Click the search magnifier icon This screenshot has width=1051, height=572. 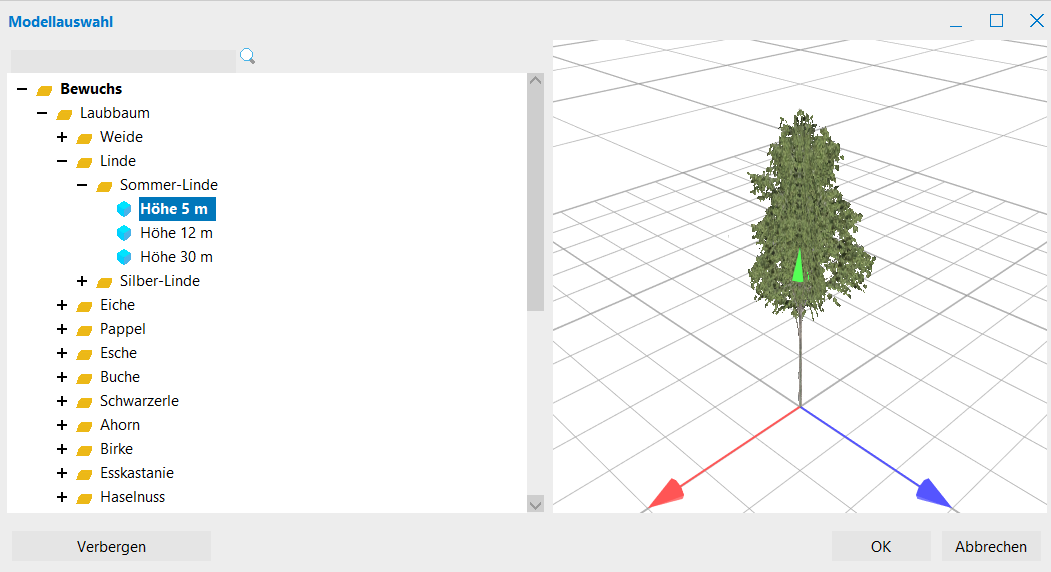point(247,57)
